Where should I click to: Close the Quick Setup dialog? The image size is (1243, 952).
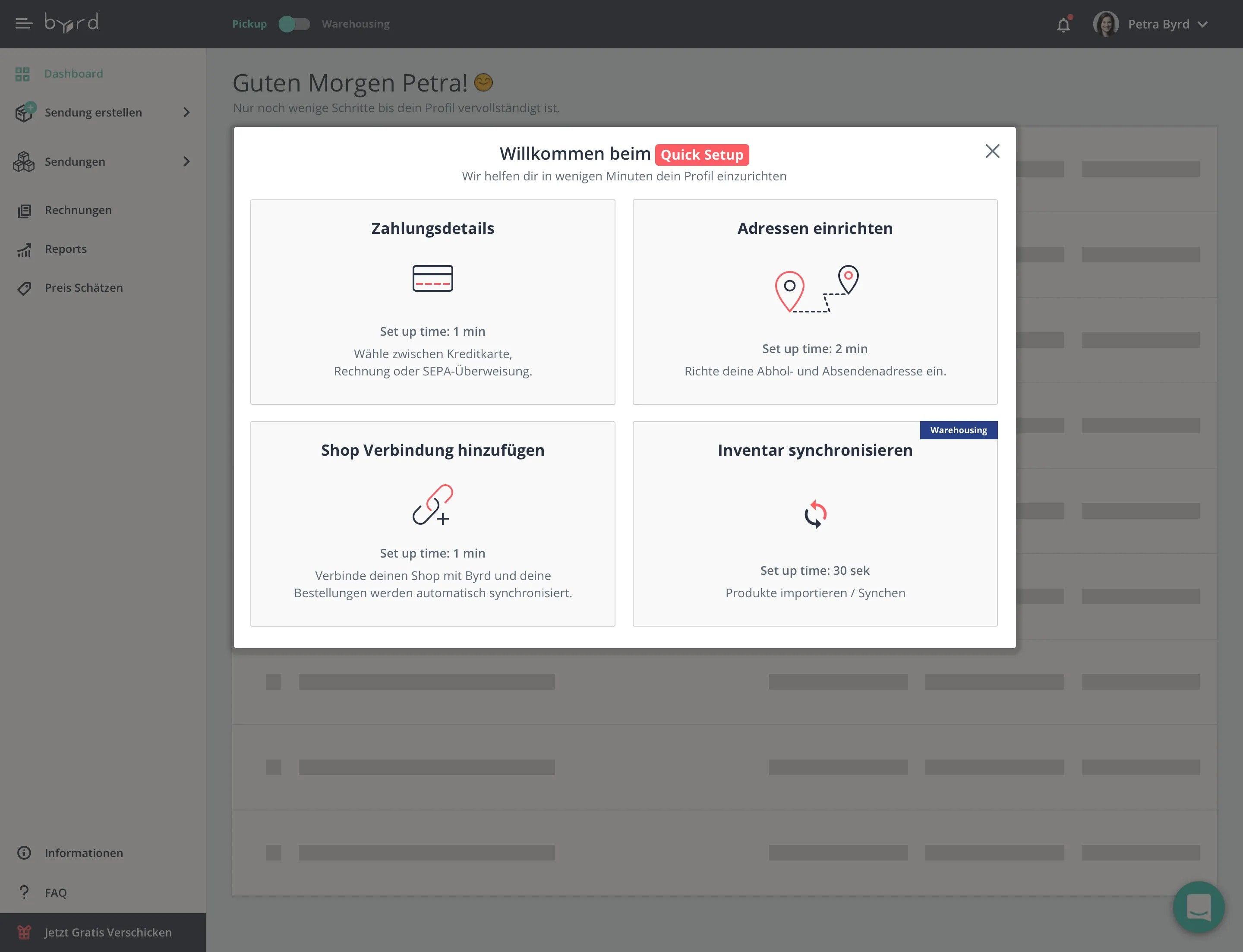coord(992,151)
